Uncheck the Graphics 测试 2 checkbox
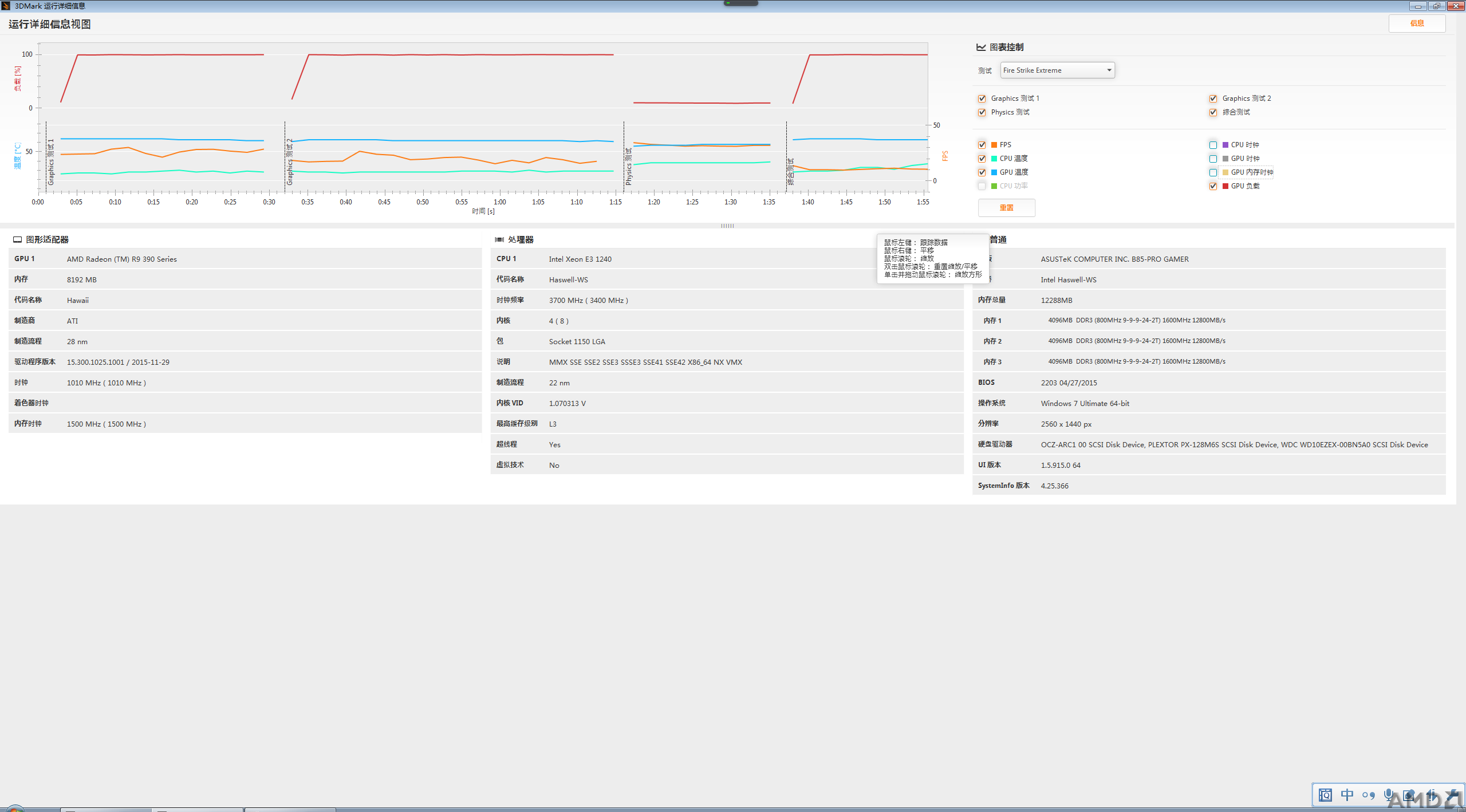Viewport: 1466px width, 812px height. pos(1213,98)
